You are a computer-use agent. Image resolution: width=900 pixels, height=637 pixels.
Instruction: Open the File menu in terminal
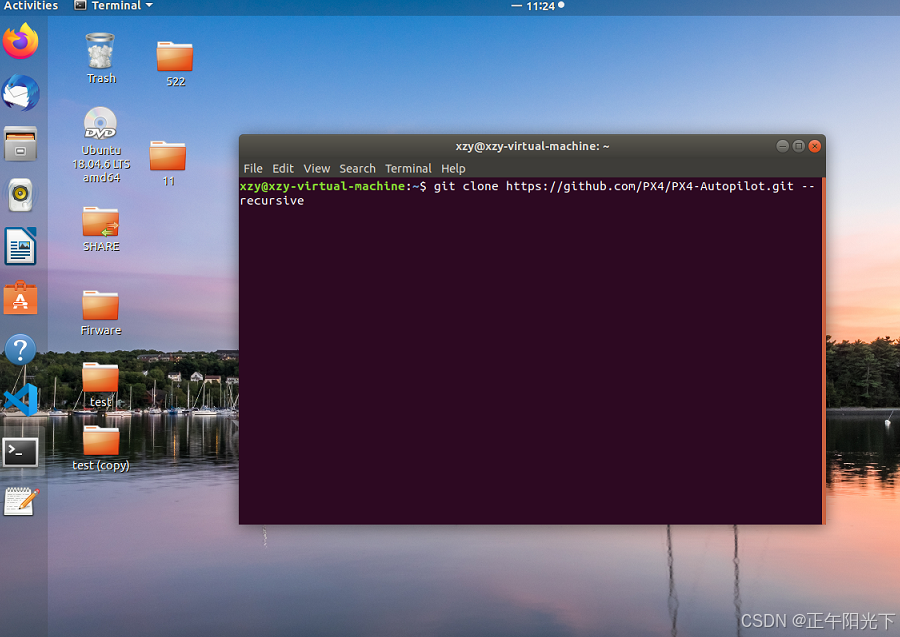(x=253, y=168)
